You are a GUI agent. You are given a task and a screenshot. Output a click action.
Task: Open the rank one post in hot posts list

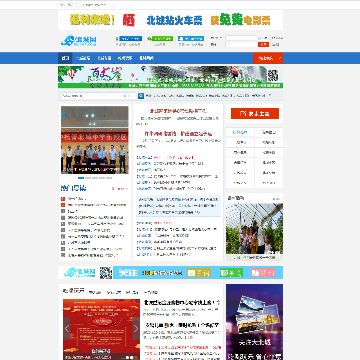pos(77,198)
